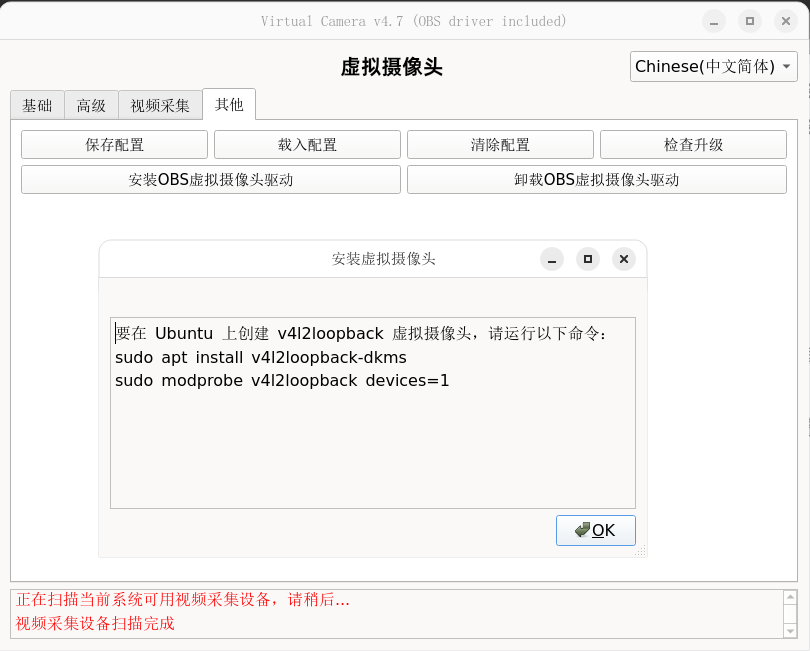Open the Chinese(中文简体) language dropdown
The width and height of the screenshot is (810, 651).
tap(714, 67)
